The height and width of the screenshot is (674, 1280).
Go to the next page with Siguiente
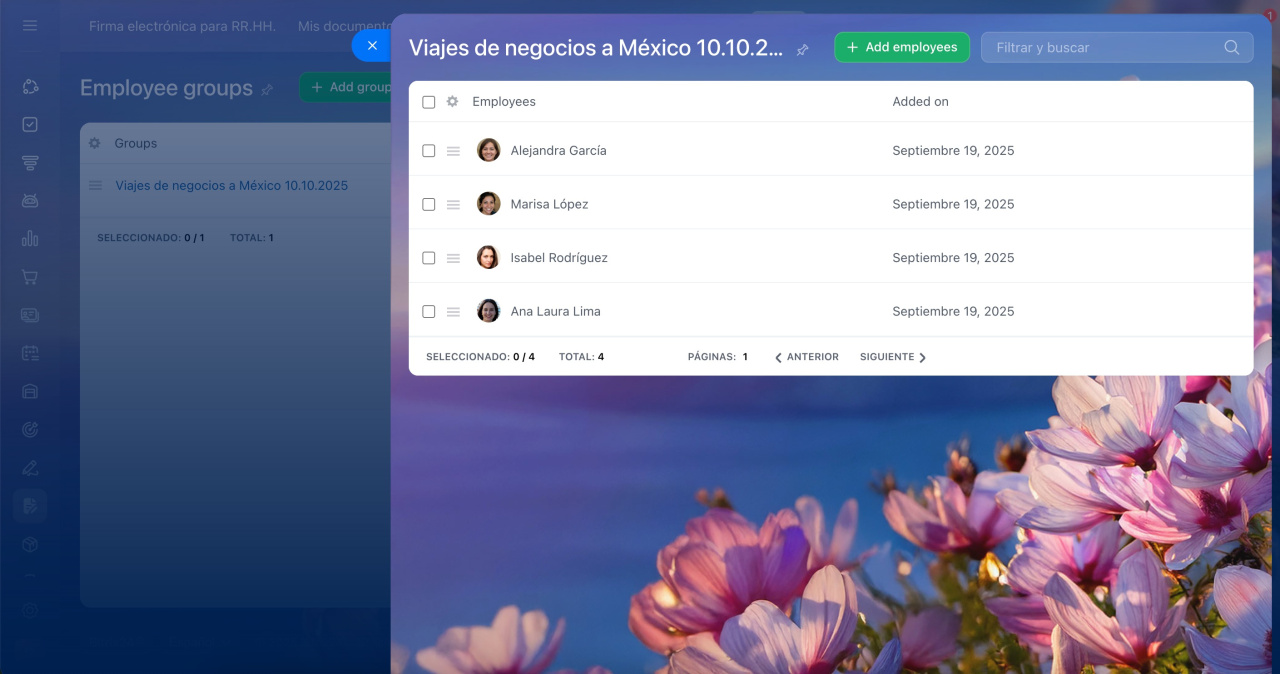pos(892,357)
